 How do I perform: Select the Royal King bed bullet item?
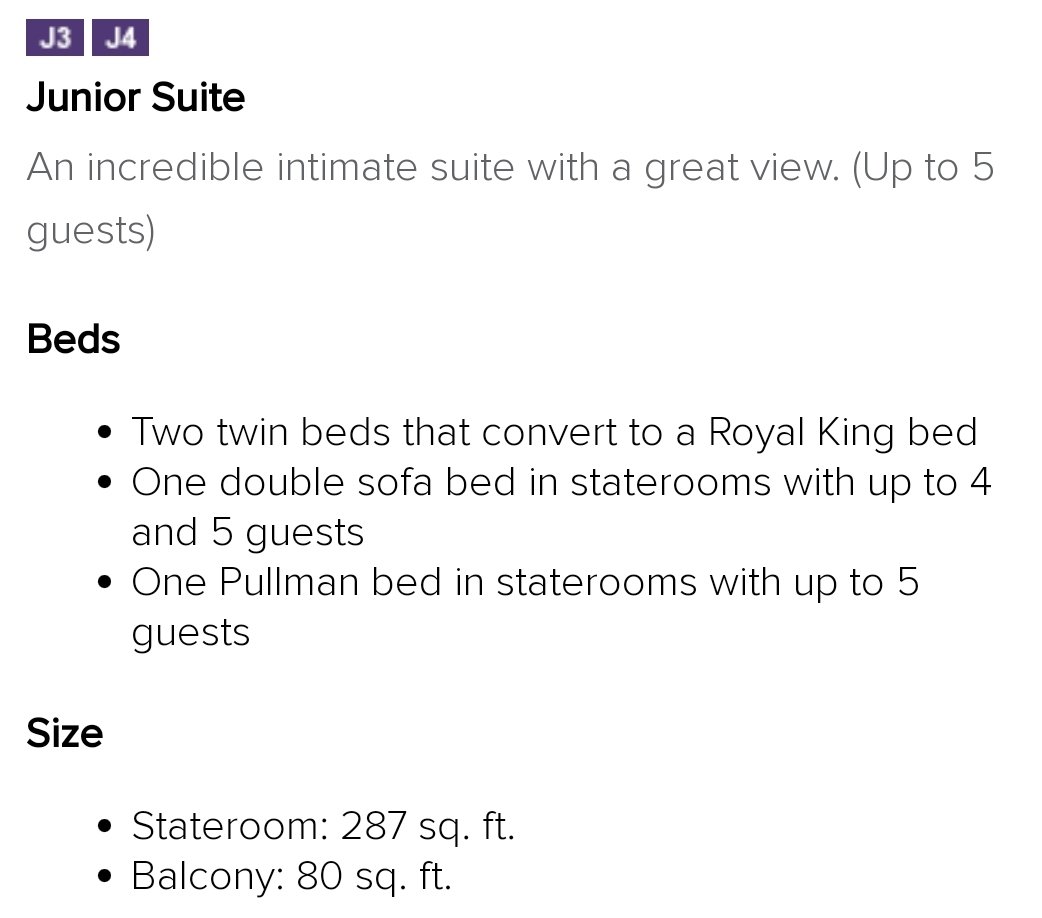554,432
